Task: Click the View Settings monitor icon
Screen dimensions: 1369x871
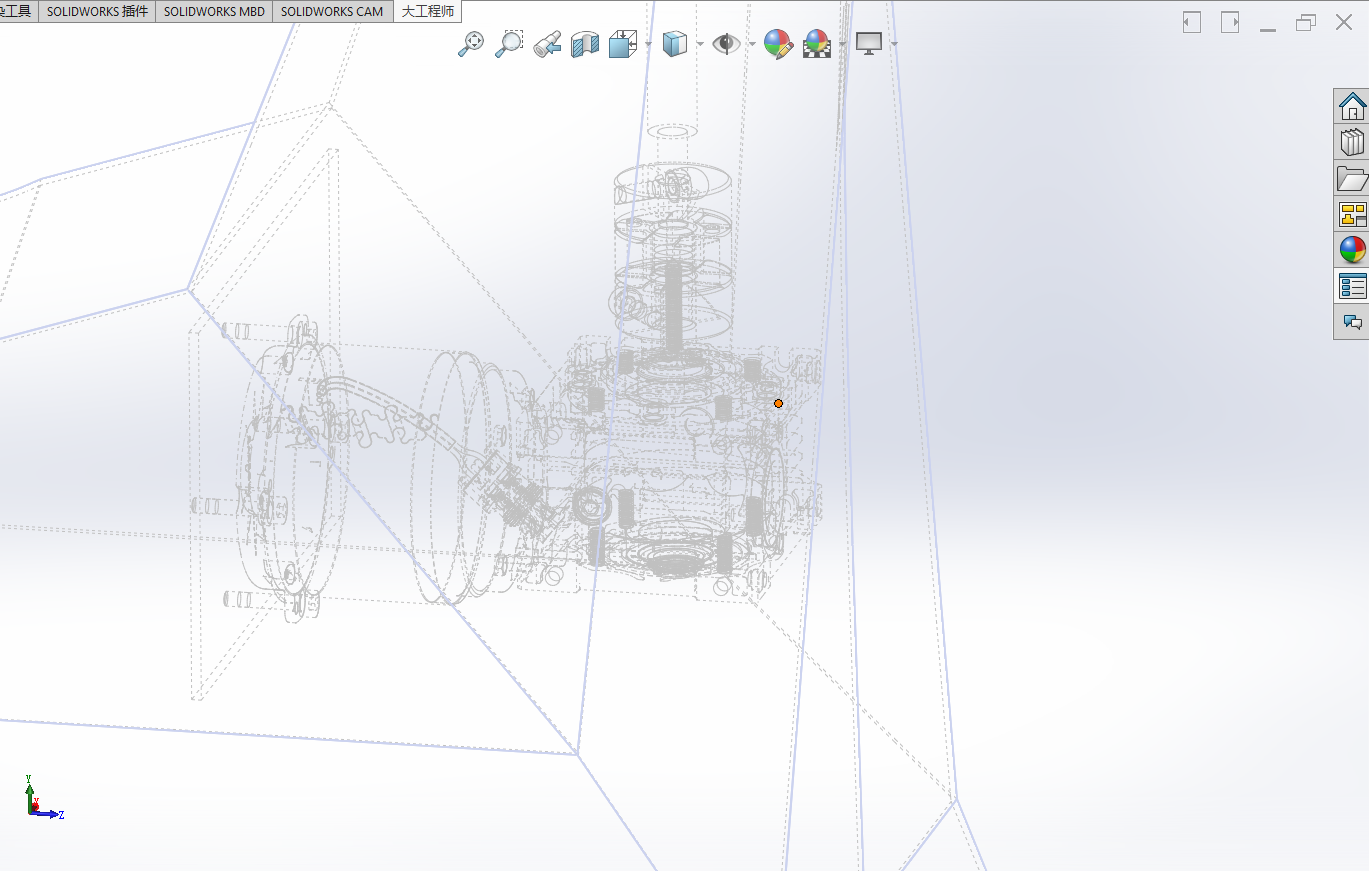Action: (869, 43)
